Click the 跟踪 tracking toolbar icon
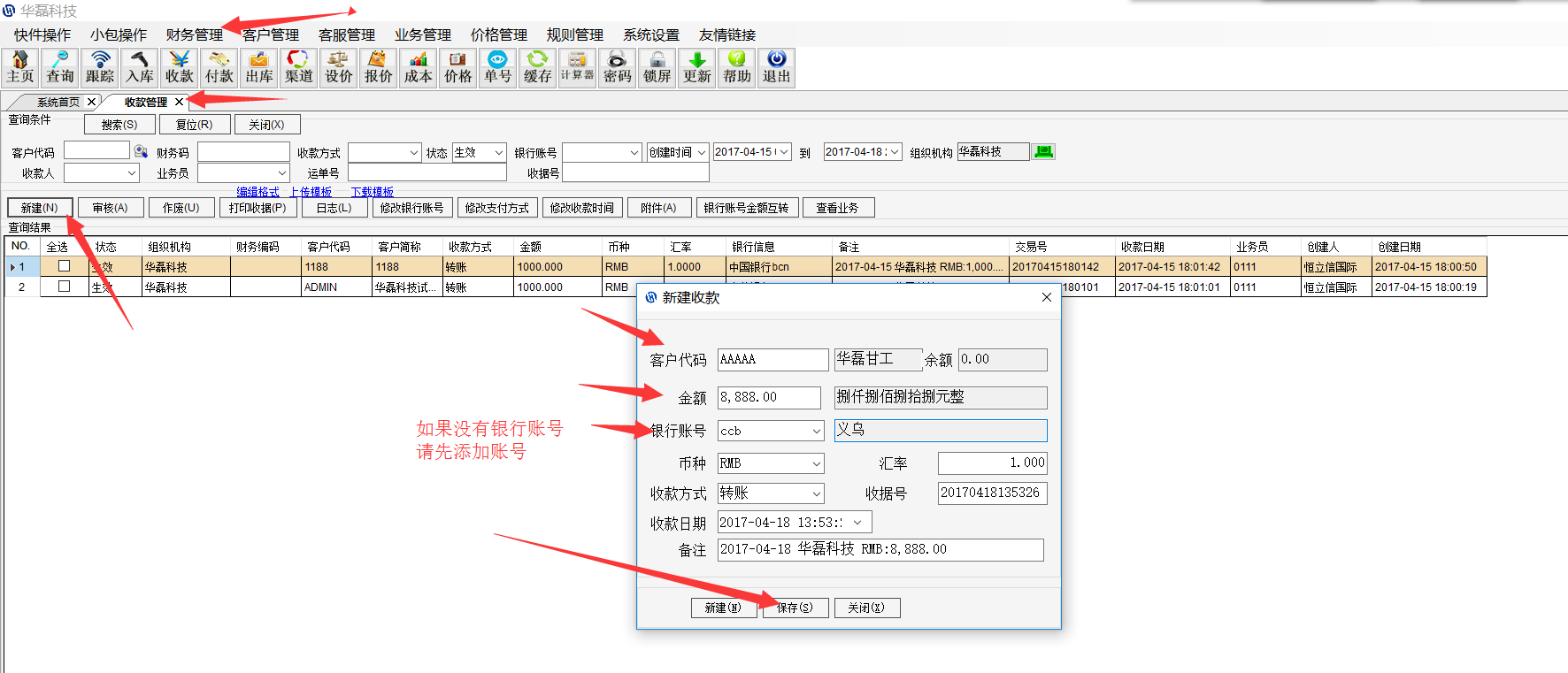 (x=100, y=67)
